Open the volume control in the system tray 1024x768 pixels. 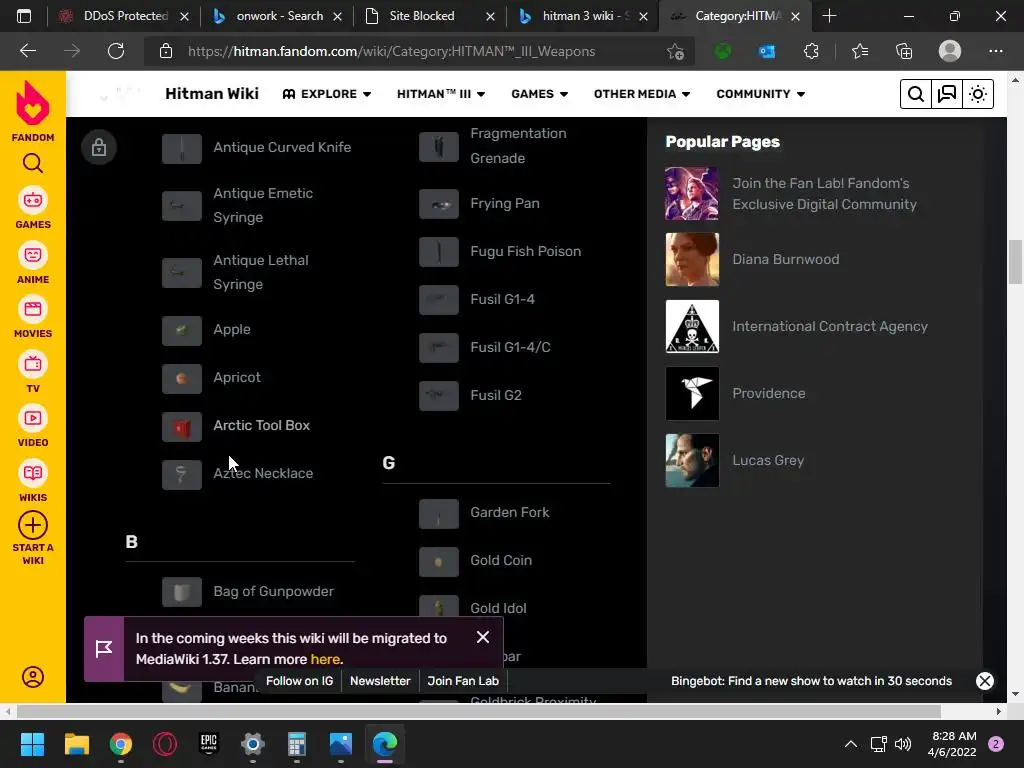(x=903, y=744)
